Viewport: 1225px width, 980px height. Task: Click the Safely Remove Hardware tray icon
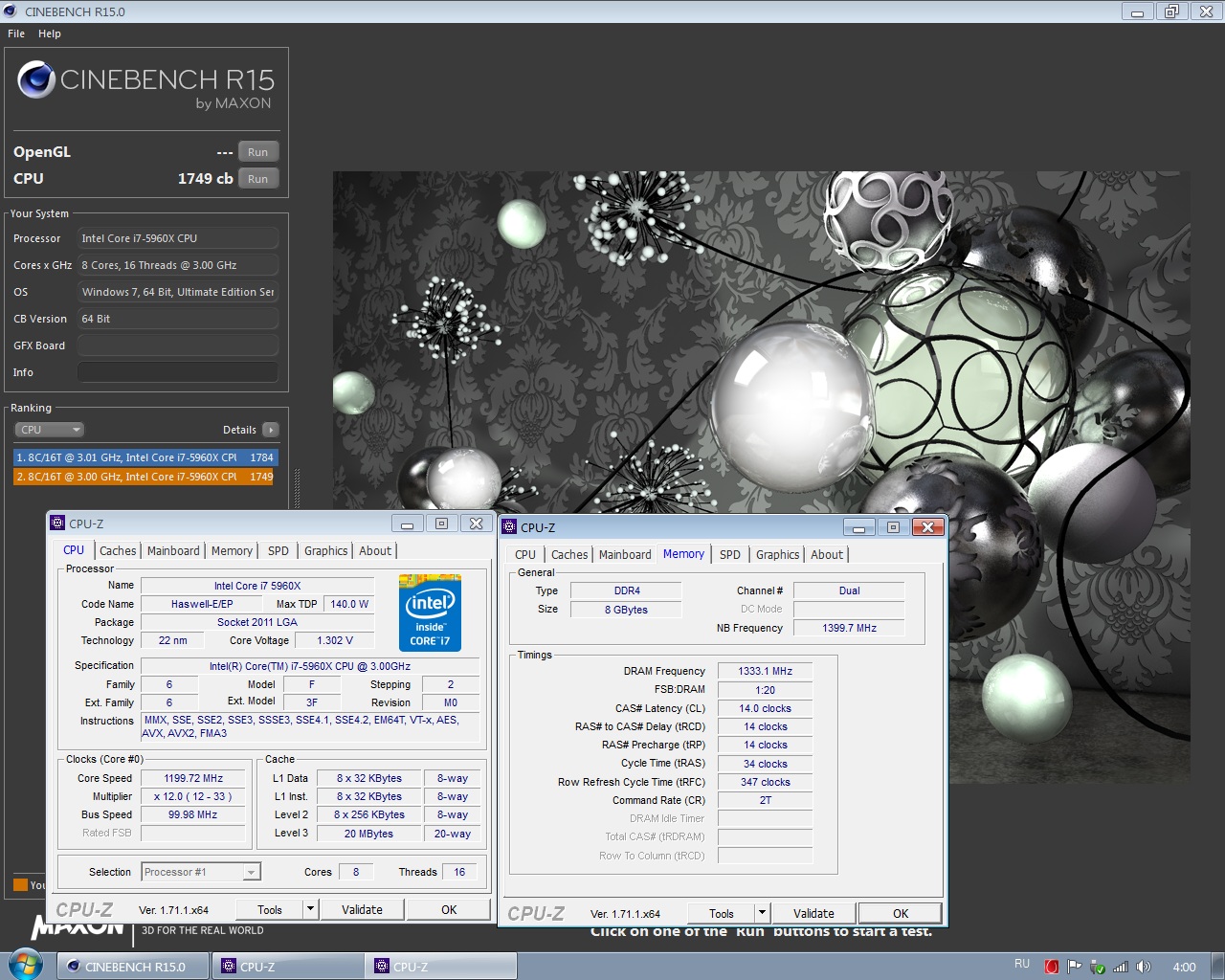[x=1097, y=967]
